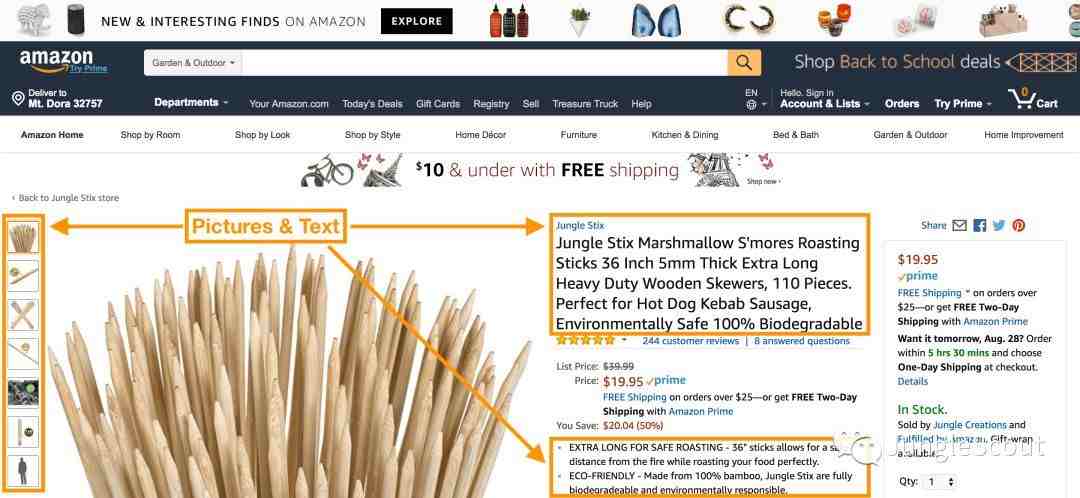This screenshot has height=498, width=1080.
Task: Select the first skewer bundle thumbnail
Action: 24,238
